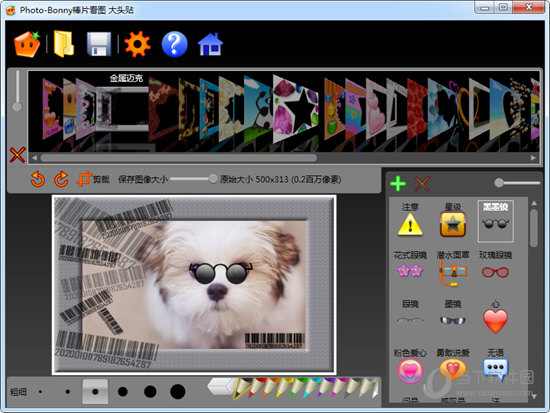Click the 原始大小 500x313 size text

coord(280,179)
